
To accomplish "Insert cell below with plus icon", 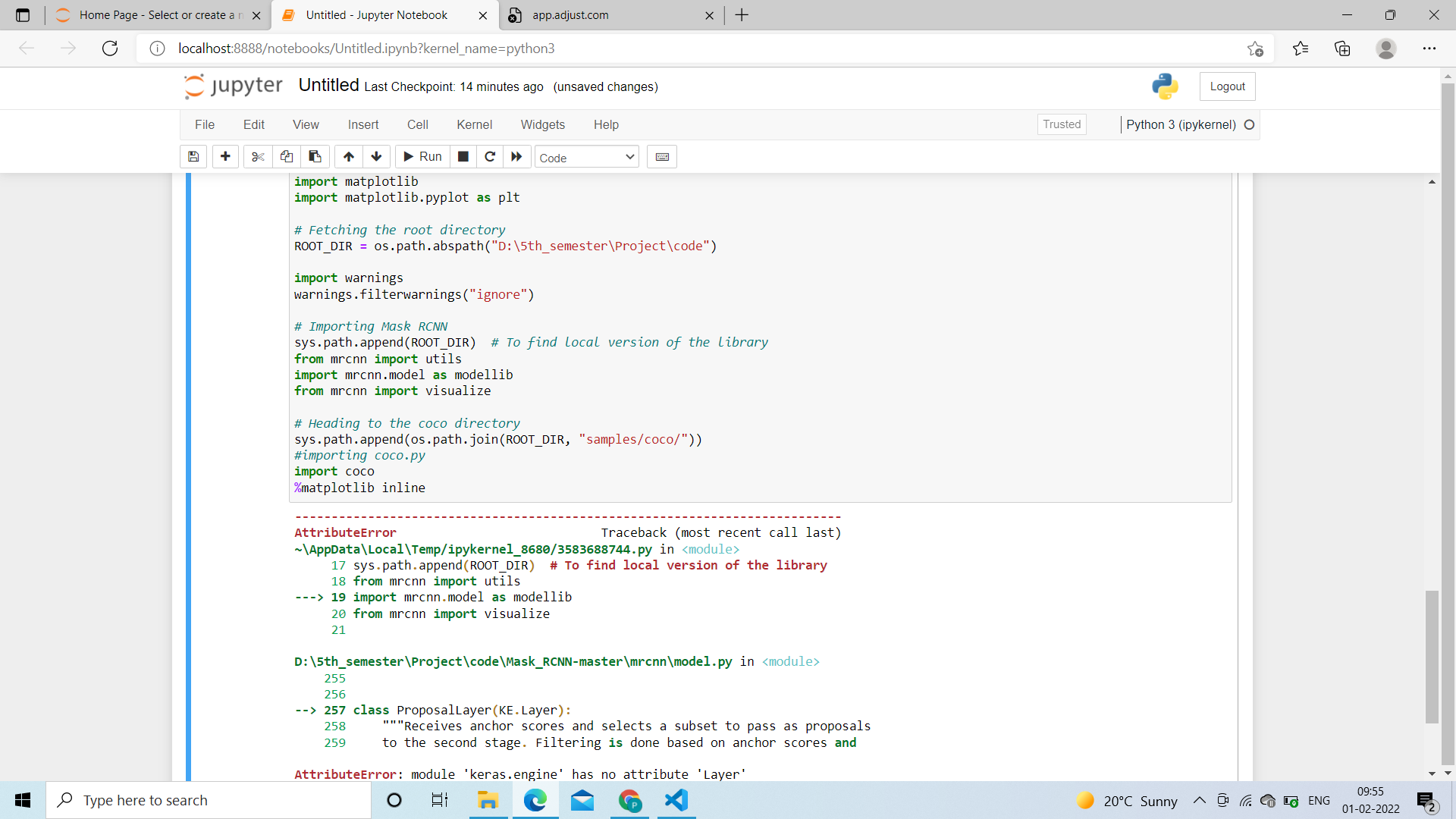I will [225, 157].
